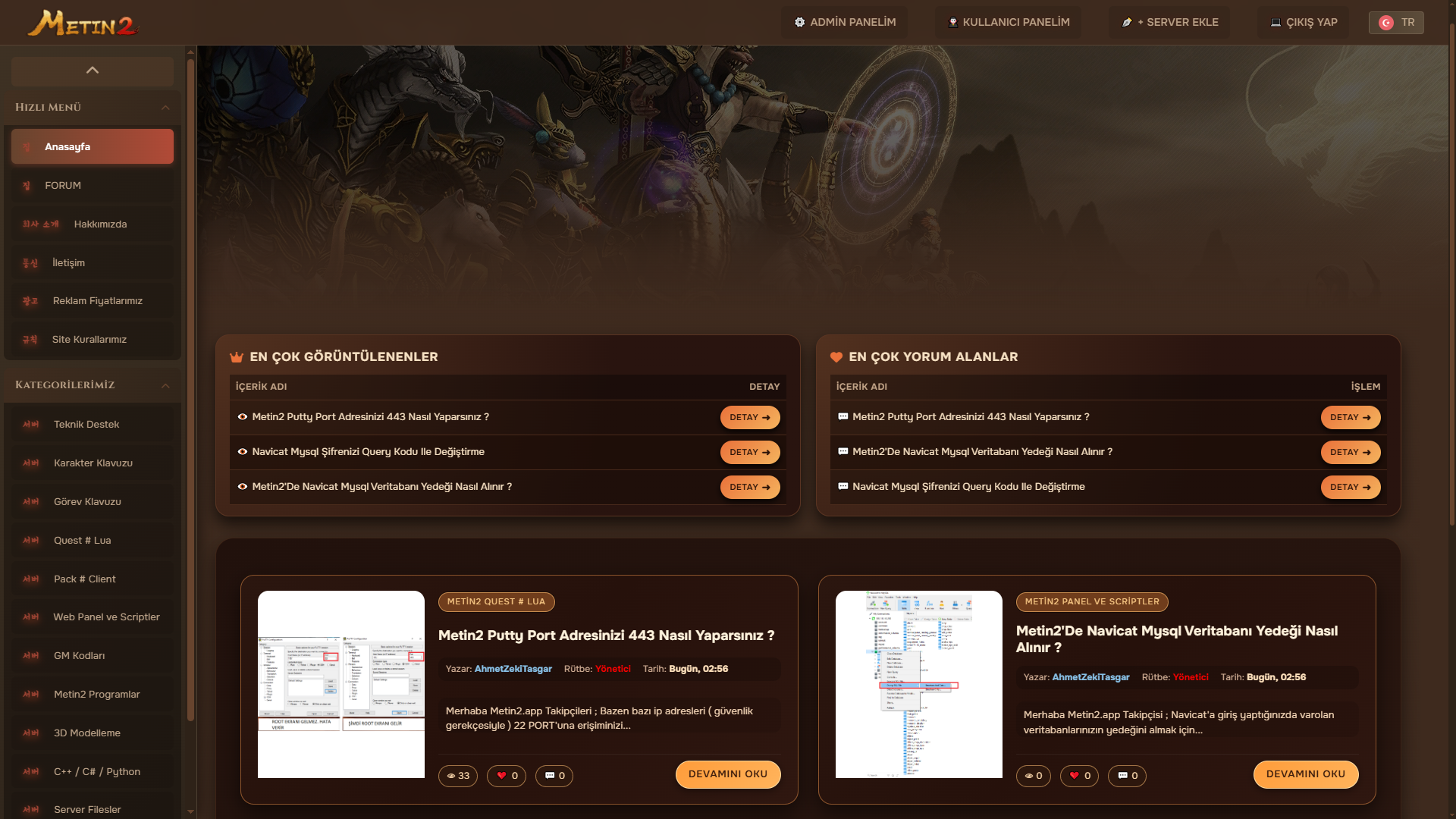
Task: Click Devamını Oku on Putty Port post
Action: (x=727, y=774)
